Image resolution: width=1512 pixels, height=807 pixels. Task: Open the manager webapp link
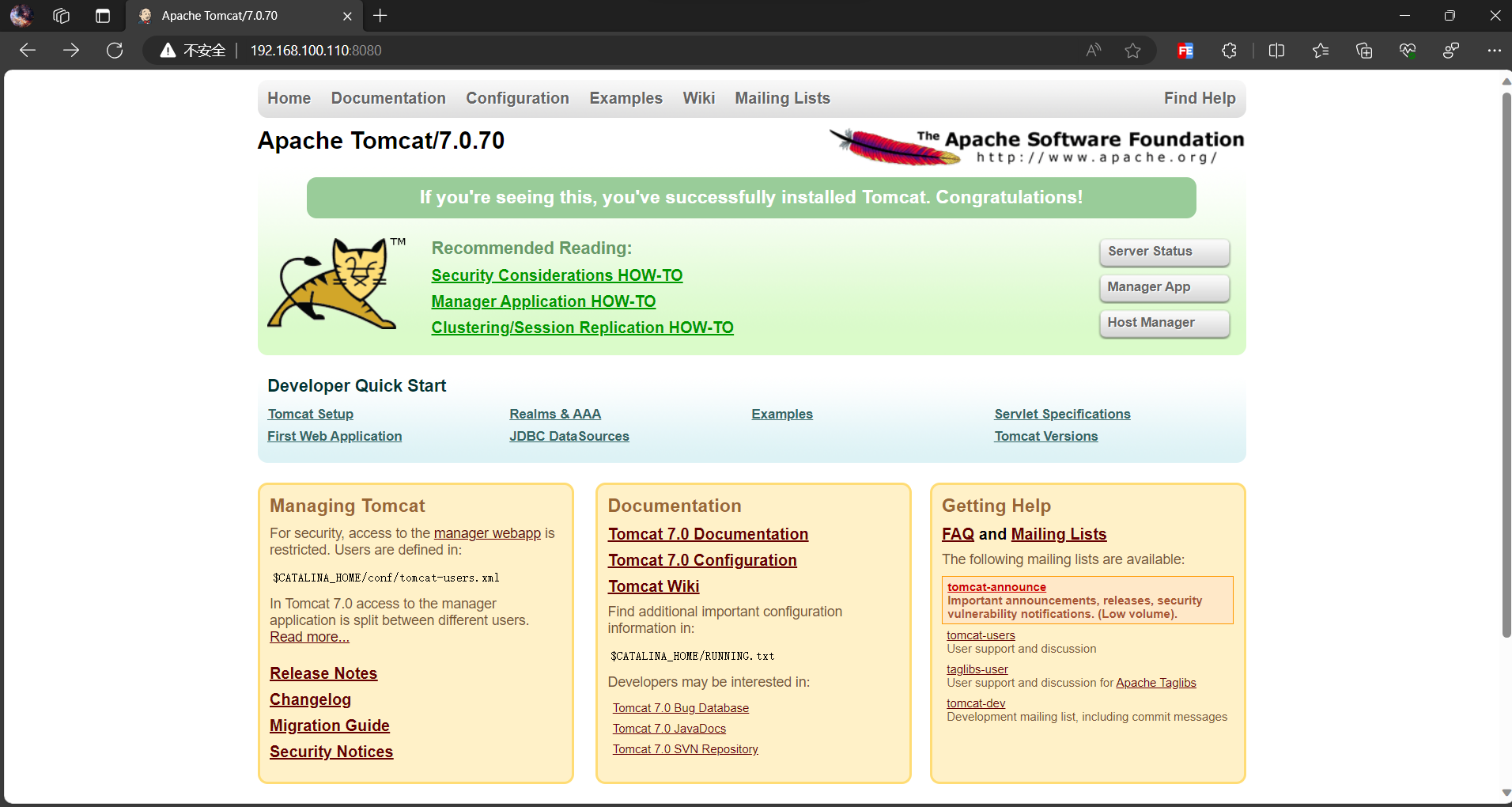(x=487, y=533)
